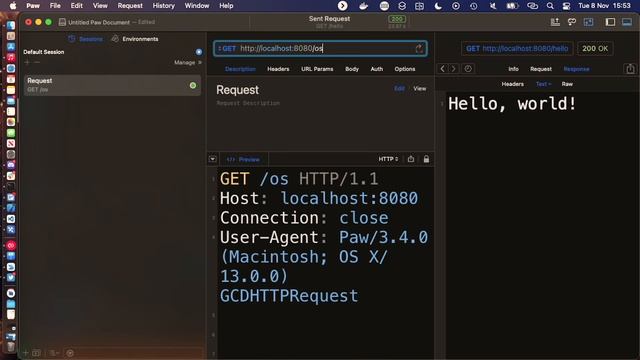Image resolution: width=640 pixels, height=360 pixels.
Task: Click the 200 OK status badge
Action: (595, 49)
